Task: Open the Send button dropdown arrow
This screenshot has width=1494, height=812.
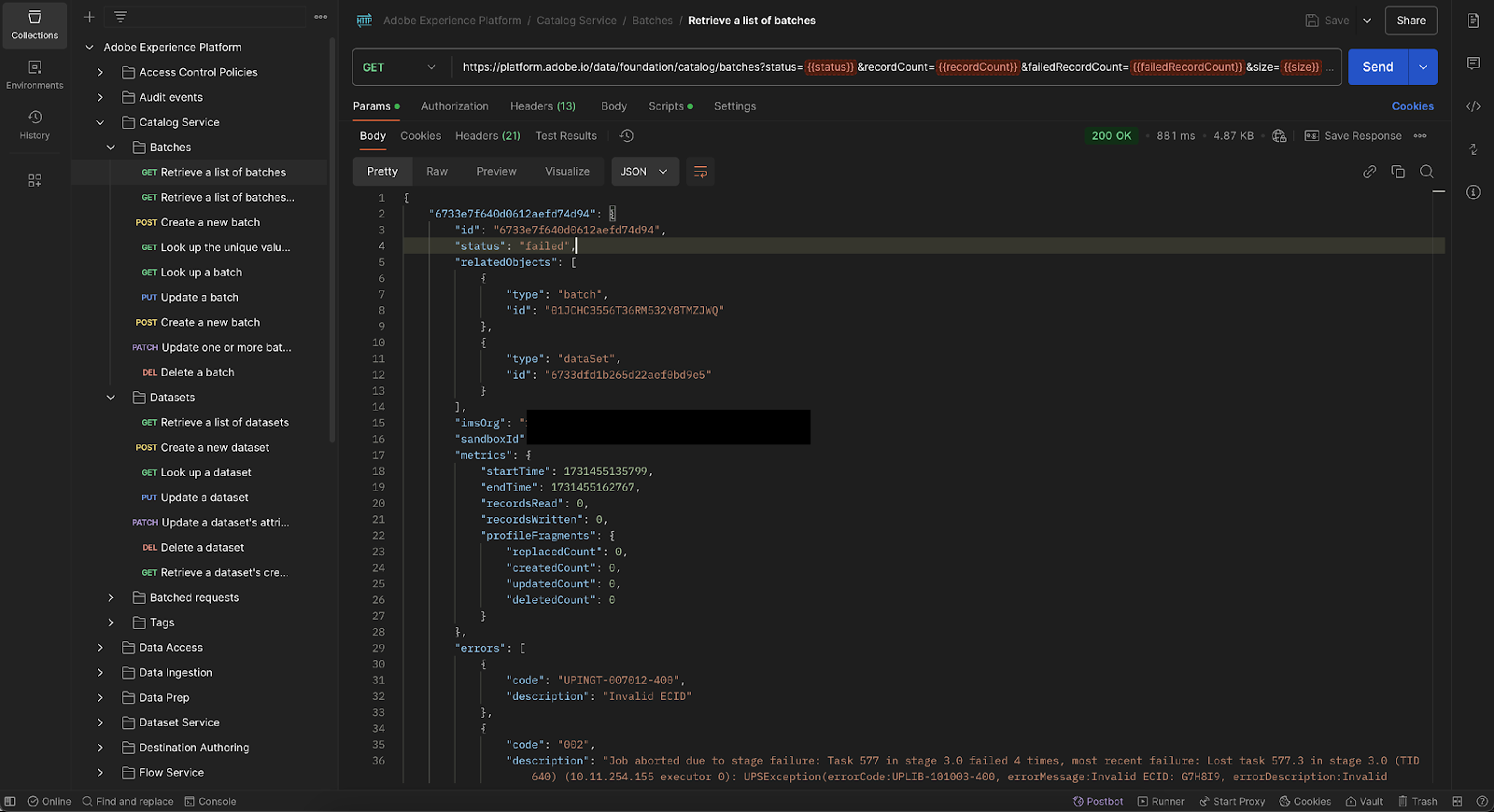Action: pos(1423,67)
